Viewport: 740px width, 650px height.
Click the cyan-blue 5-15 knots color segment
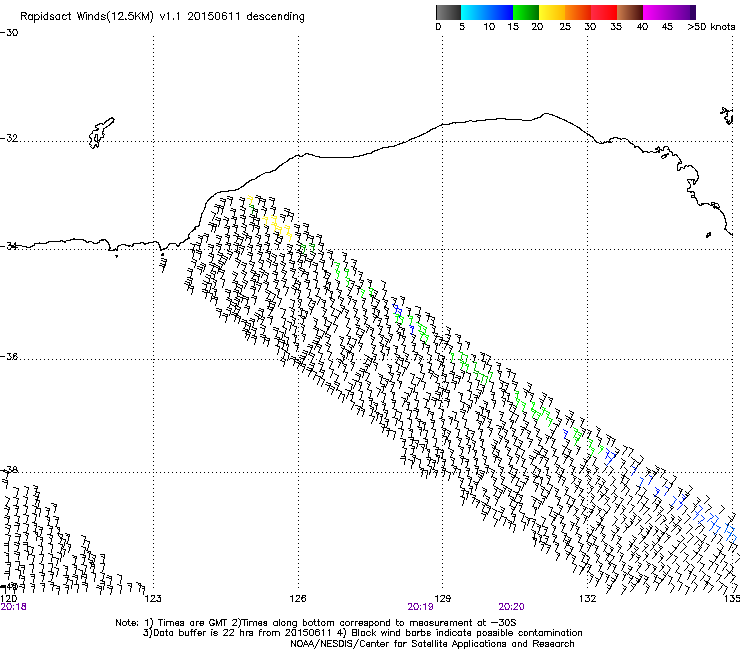(x=487, y=12)
